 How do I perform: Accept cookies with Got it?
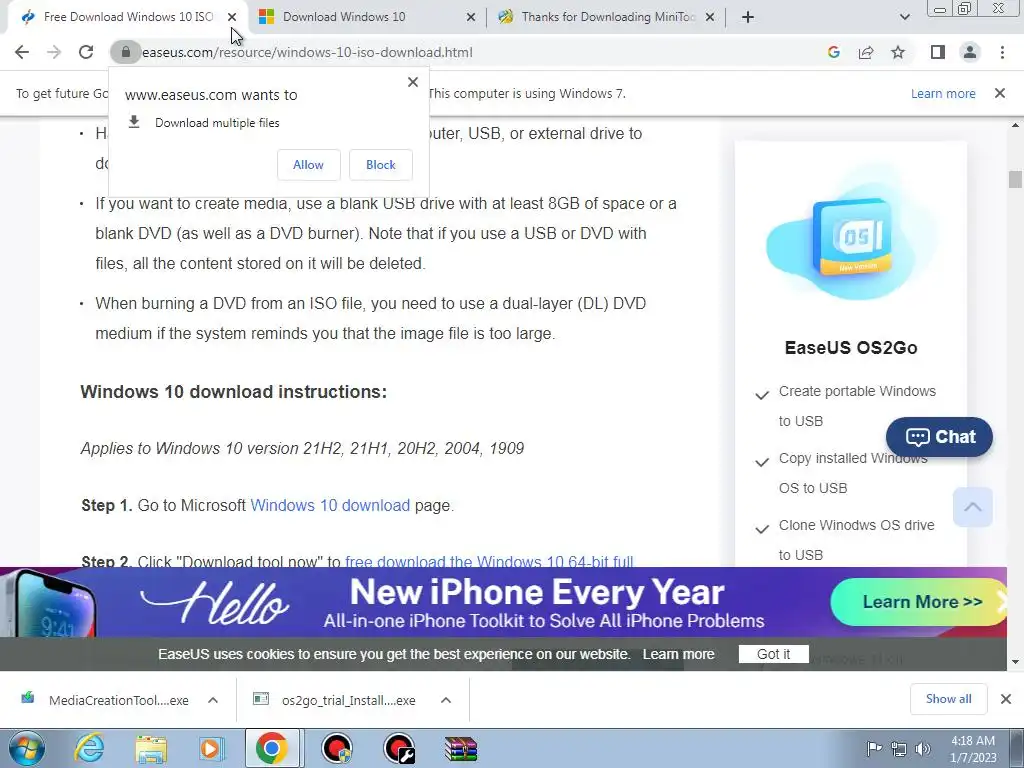[x=773, y=654]
